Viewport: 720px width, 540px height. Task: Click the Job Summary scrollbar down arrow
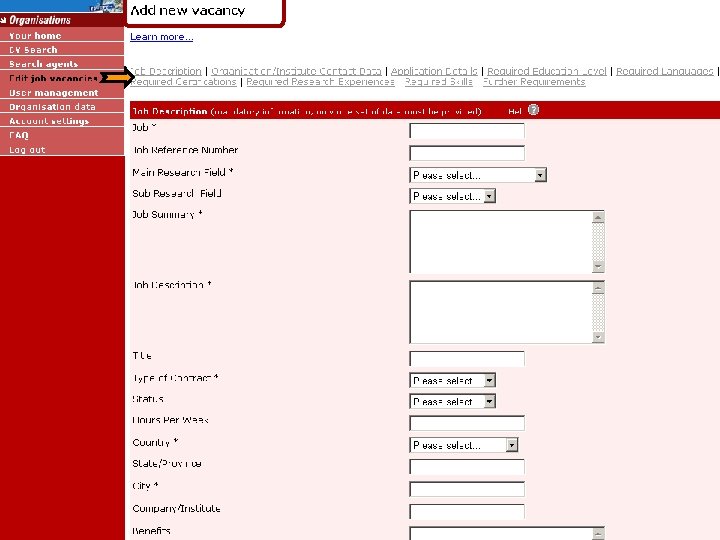click(598, 266)
